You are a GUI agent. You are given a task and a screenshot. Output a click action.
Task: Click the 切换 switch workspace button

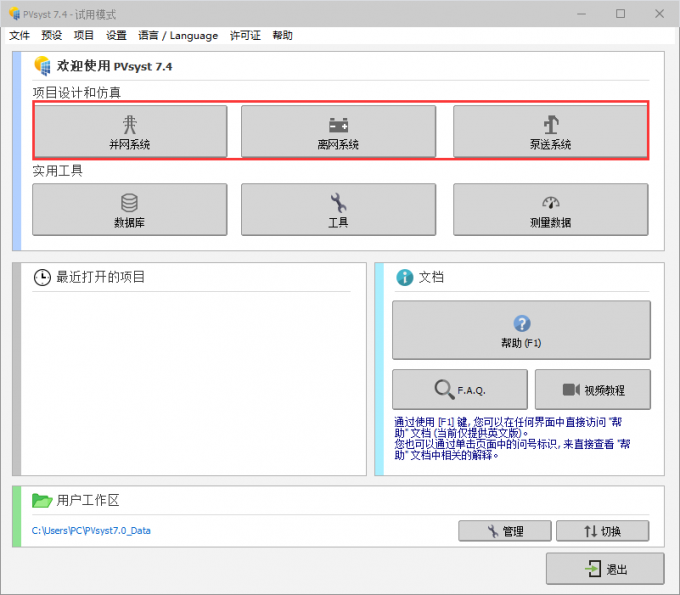pyautogui.click(x=602, y=531)
